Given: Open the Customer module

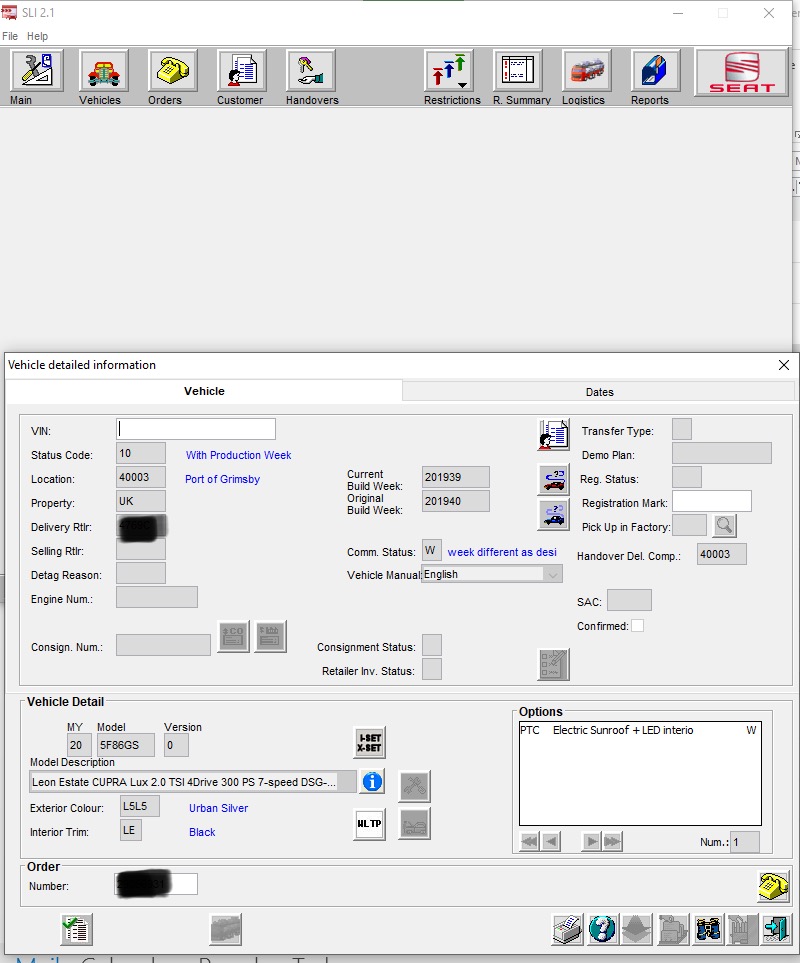Looking at the screenshot, I should (x=241, y=71).
